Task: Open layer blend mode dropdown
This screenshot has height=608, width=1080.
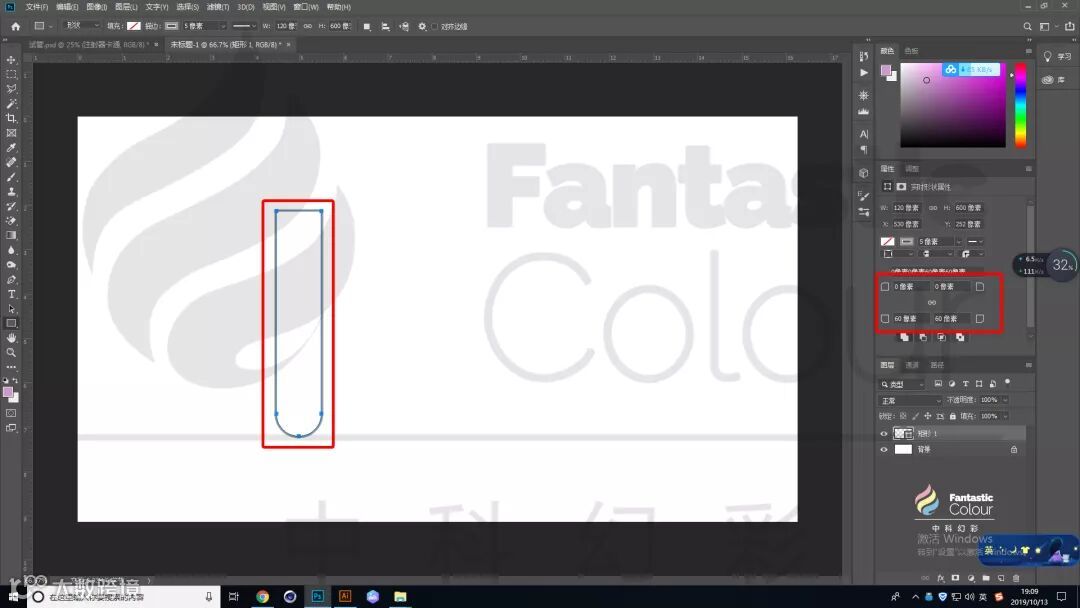Action: point(911,400)
